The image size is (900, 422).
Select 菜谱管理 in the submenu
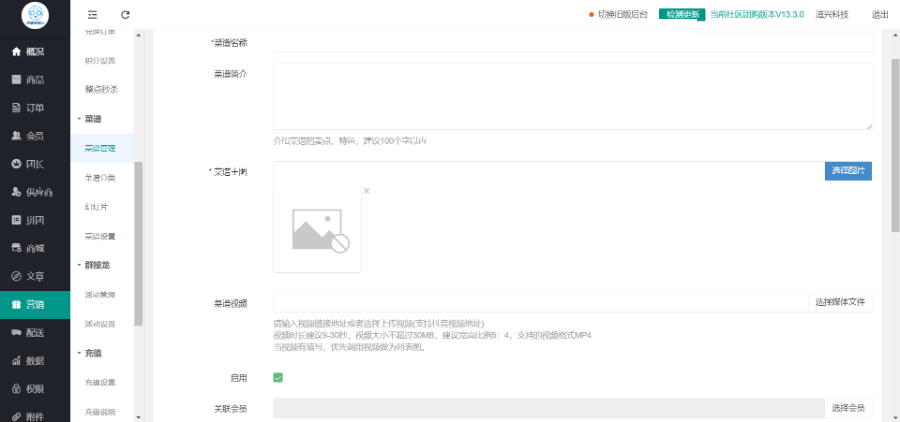100,148
